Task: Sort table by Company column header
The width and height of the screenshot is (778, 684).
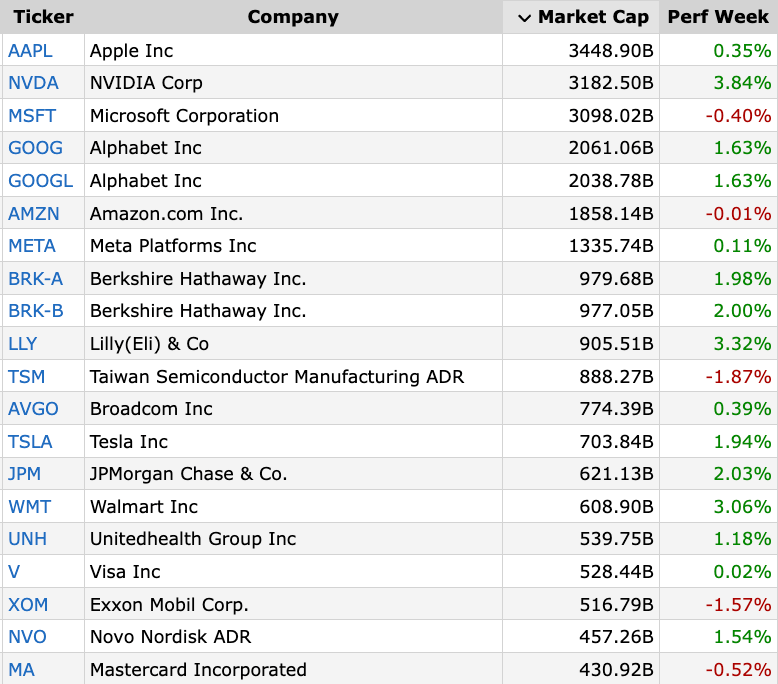Action: pos(293,17)
